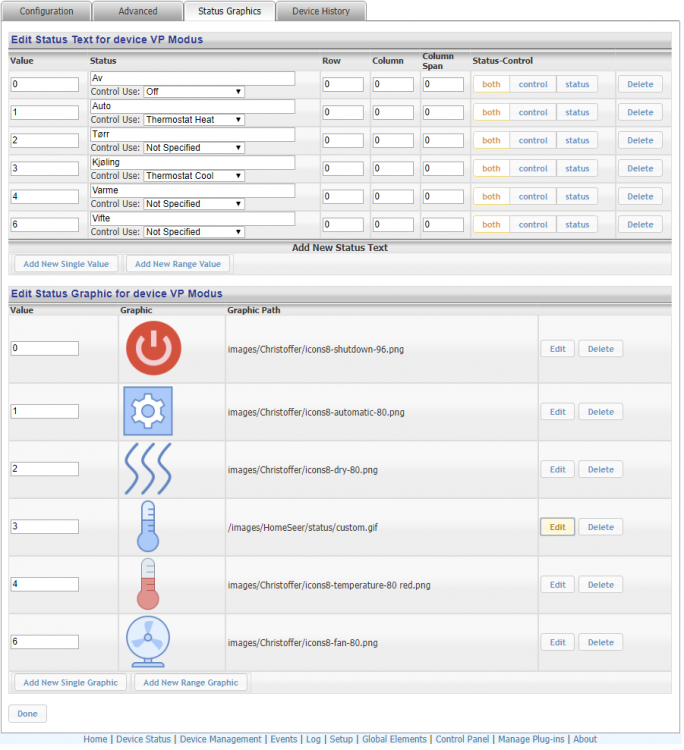The width and height of the screenshot is (684, 750).
Task: Edit the custom.gif graphic entry
Action: pos(557,527)
